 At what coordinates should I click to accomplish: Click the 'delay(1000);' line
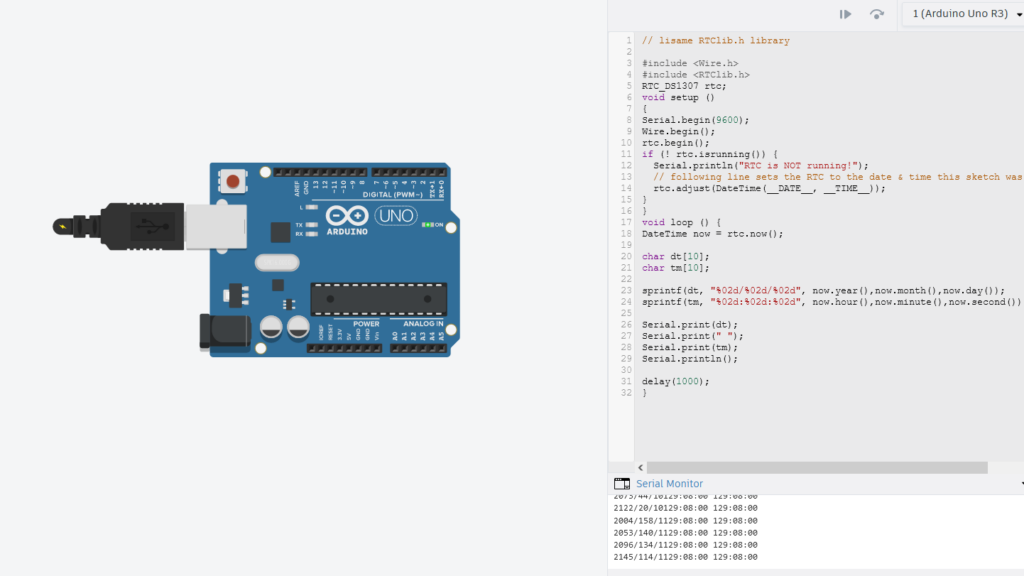click(x=675, y=381)
